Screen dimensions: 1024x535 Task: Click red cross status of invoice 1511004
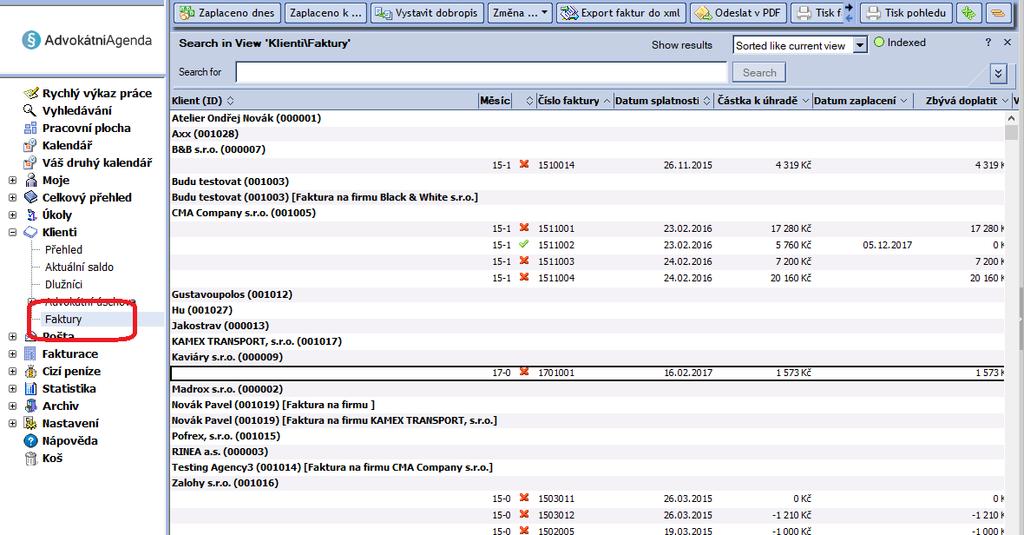pyautogui.click(x=524, y=277)
